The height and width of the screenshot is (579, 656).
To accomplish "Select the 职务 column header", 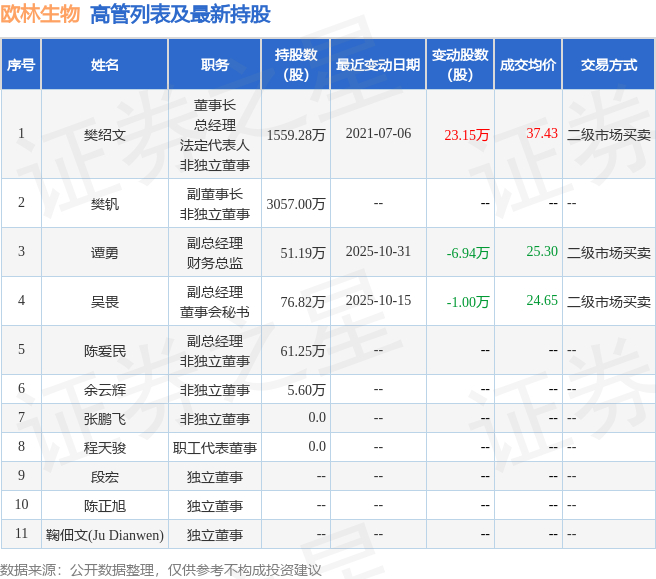I will pos(215,65).
